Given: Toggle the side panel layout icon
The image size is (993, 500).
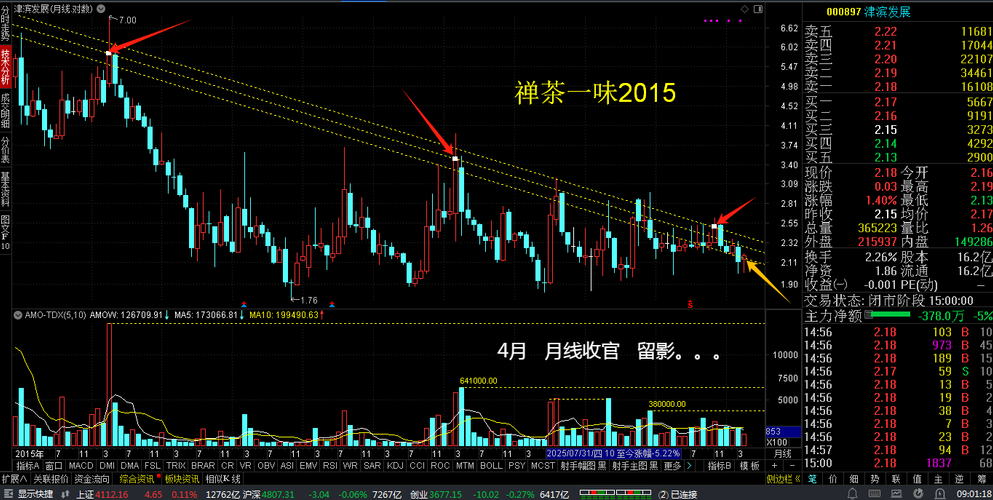Looking at the screenshot, I should click(757, 9).
